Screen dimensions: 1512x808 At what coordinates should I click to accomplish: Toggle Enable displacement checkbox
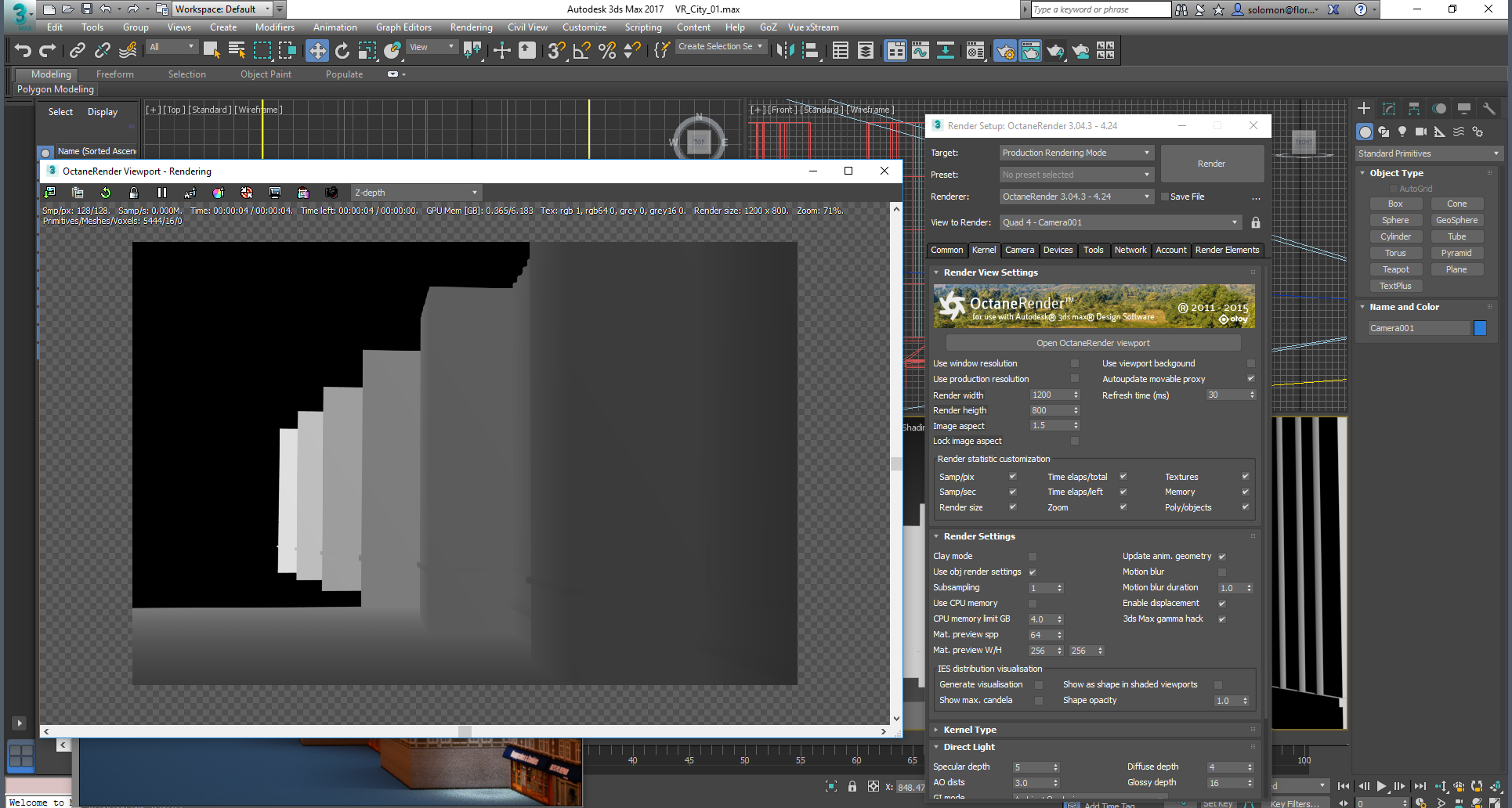point(1222,604)
